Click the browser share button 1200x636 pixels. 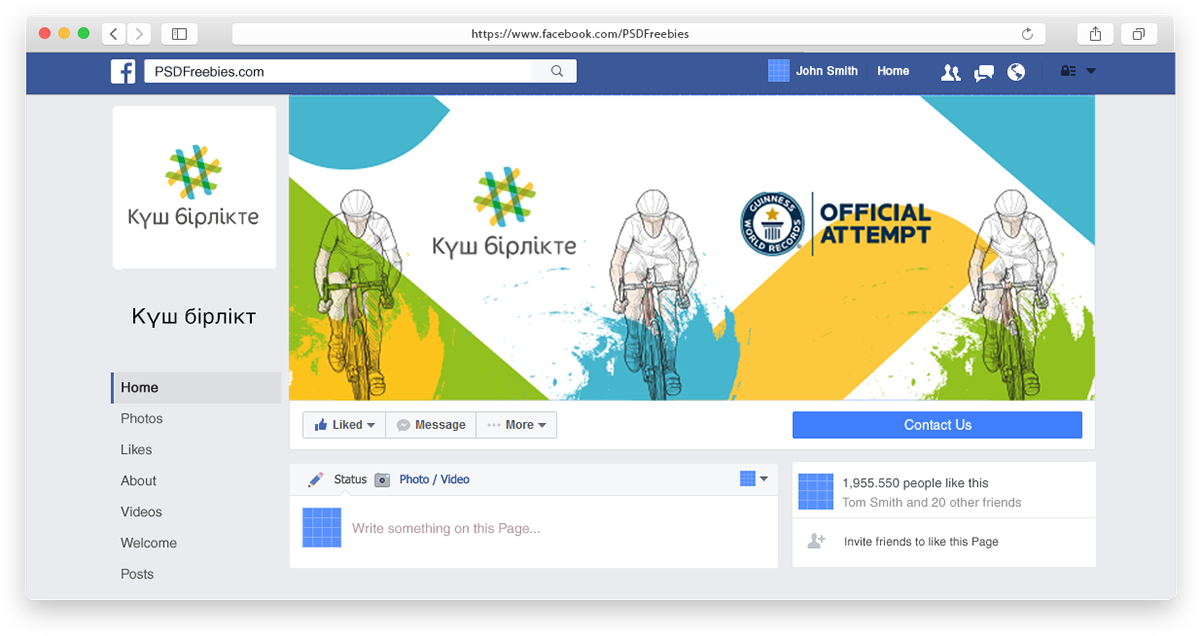1096,34
